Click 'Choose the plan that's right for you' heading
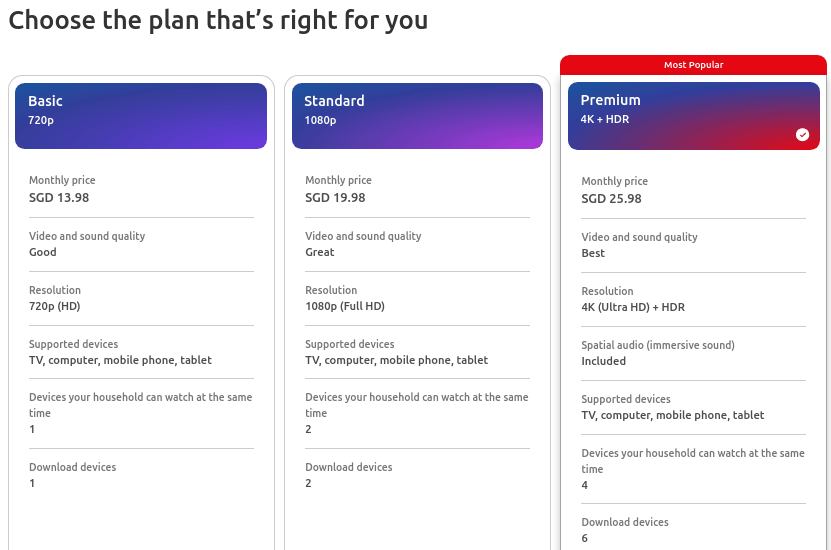Screen dimensions: 831x550 tap(218, 21)
